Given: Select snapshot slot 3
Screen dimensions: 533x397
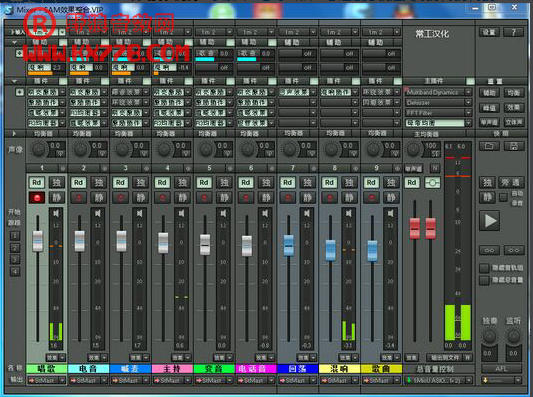Looking at the screenshot, I should [x=15, y=260].
